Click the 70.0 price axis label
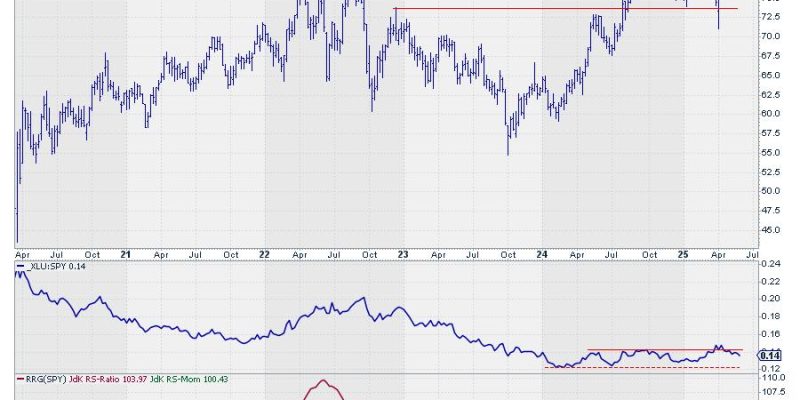 pyautogui.click(x=770, y=36)
